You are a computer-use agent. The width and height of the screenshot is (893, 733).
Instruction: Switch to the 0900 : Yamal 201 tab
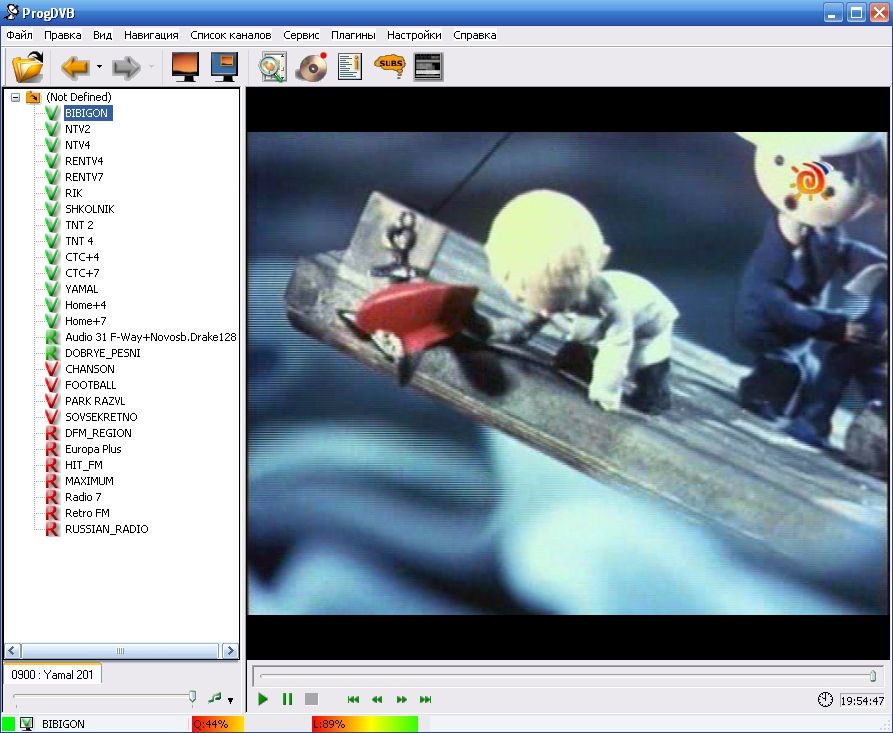pos(52,674)
